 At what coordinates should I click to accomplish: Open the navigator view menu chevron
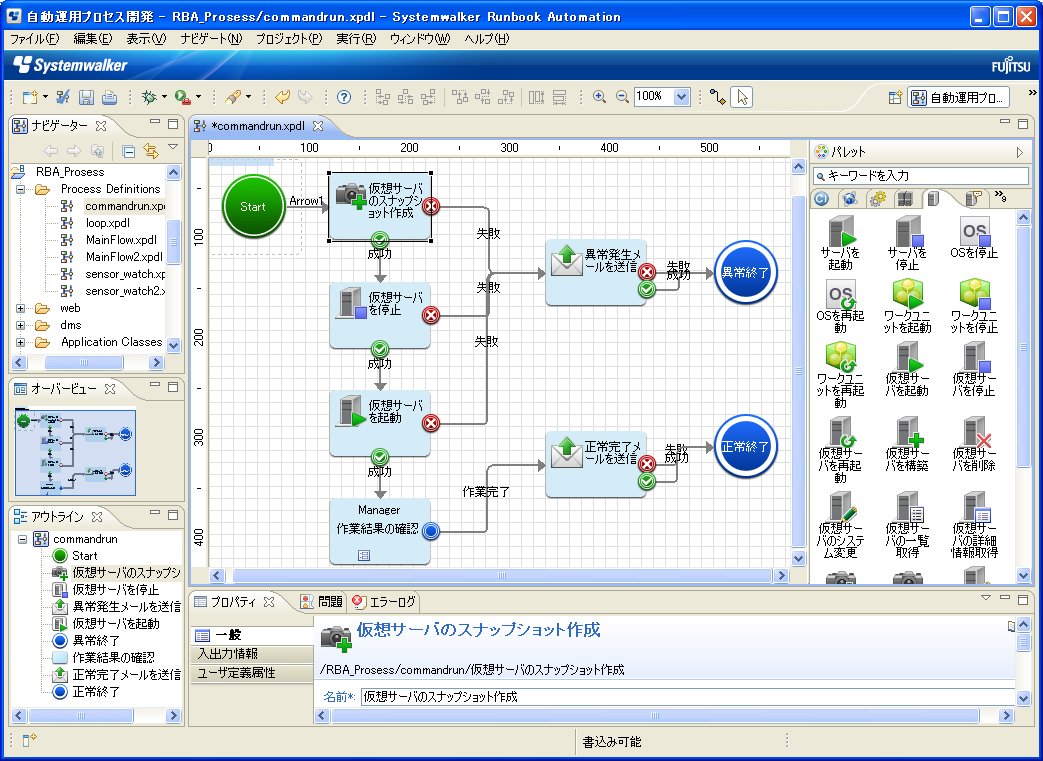173,147
